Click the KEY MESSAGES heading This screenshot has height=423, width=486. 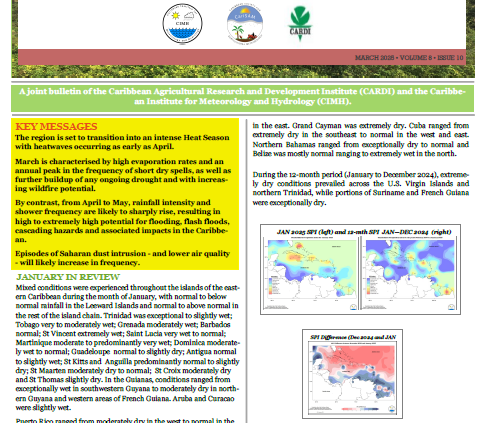[x=56, y=127]
